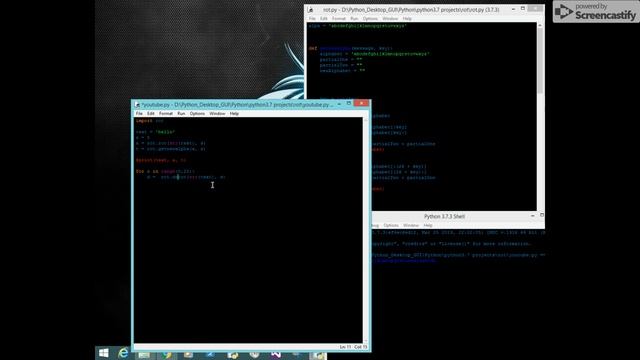The width and height of the screenshot is (640, 360).
Task: Open Window menu in Python Shell window
Action: click(411, 225)
